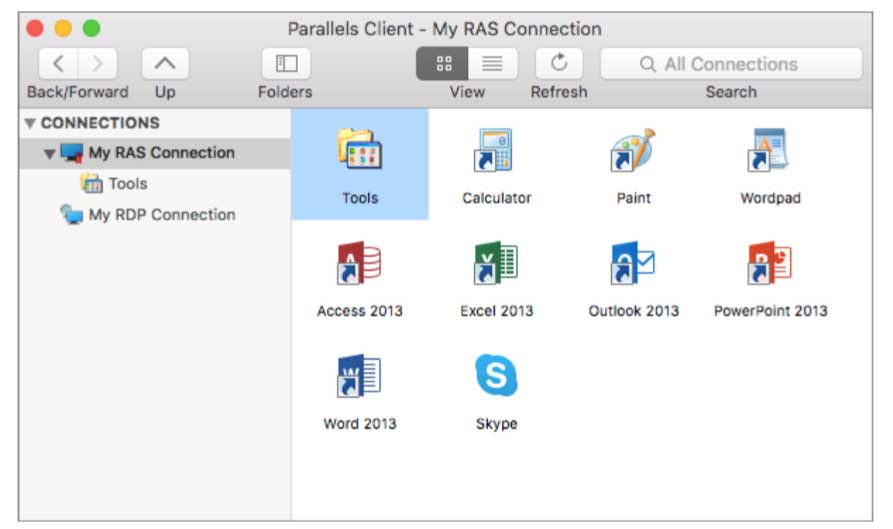Switch to icon grid view
The height and width of the screenshot is (529, 893).
tap(442, 64)
